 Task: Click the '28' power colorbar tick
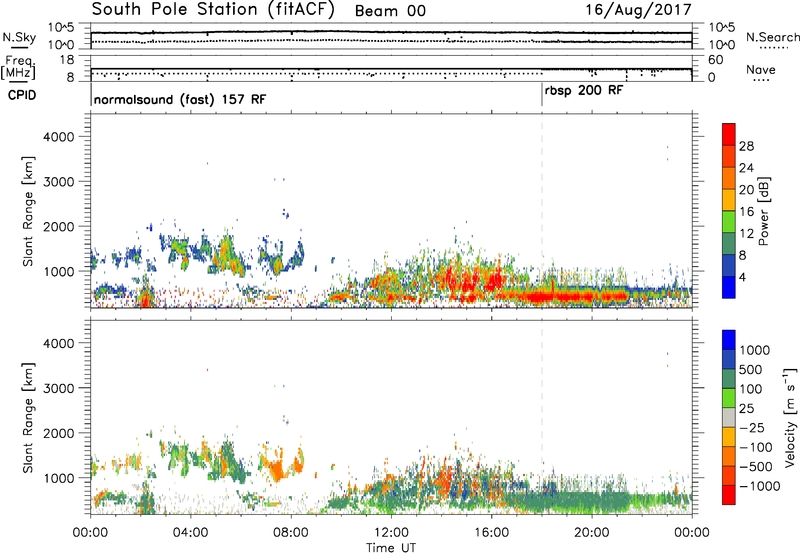746,146
